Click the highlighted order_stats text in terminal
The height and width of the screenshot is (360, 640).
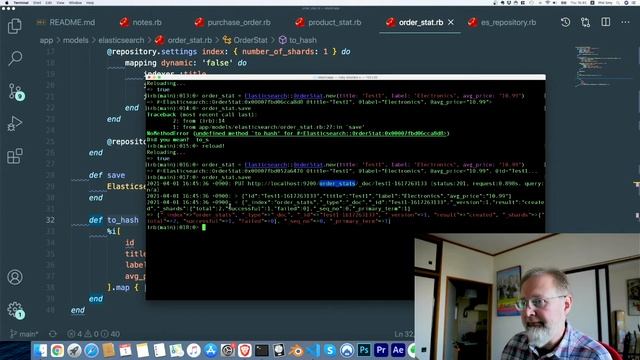(338, 184)
